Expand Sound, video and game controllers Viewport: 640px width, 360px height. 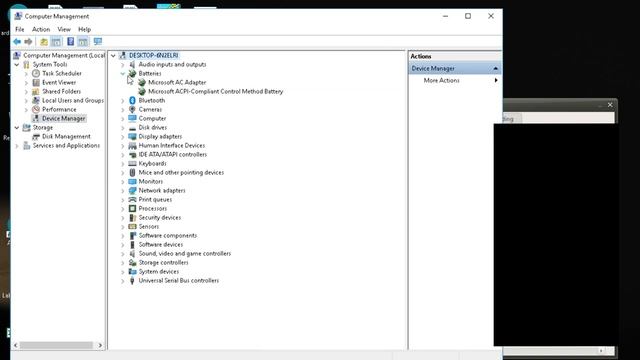pyautogui.click(x=122, y=254)
